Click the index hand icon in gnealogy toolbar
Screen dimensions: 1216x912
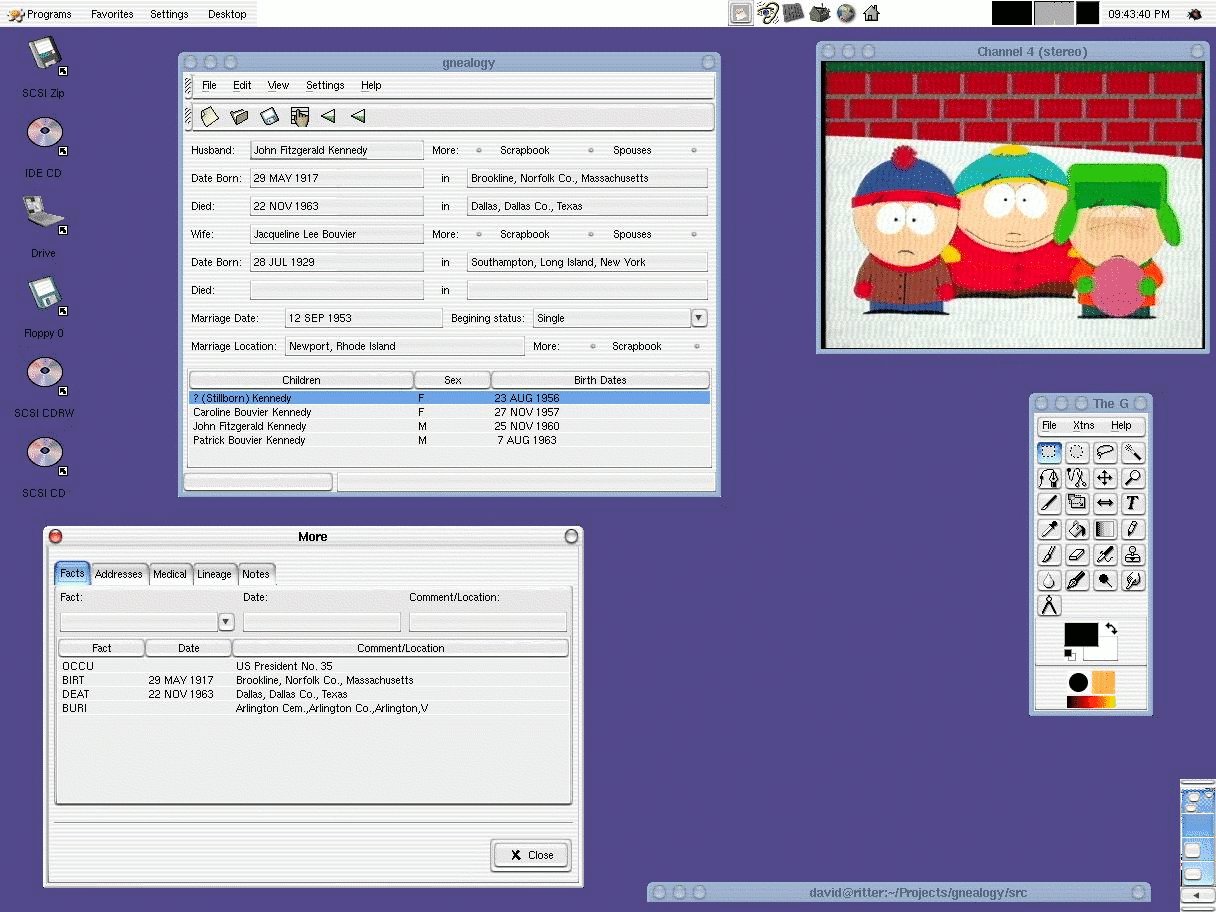[299, 117]
